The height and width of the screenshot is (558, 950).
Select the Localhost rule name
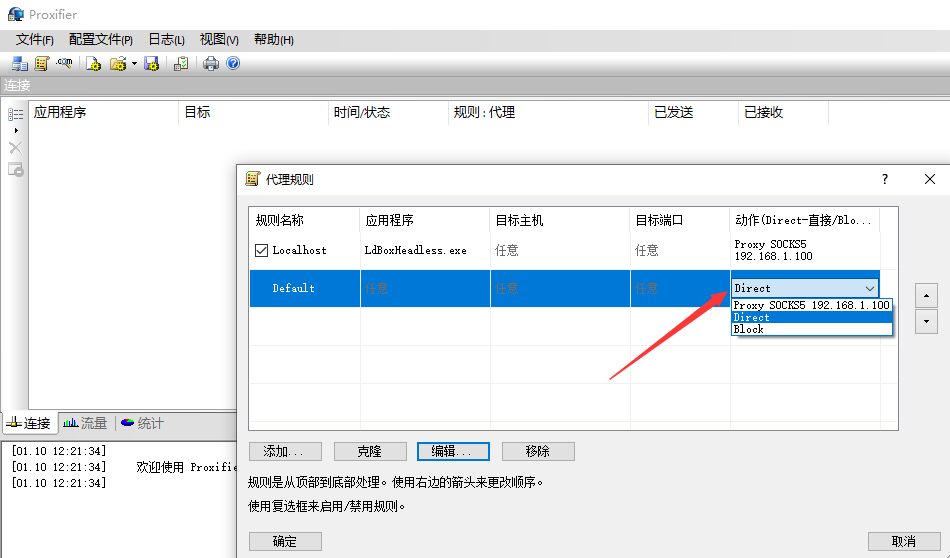[299, 250]
